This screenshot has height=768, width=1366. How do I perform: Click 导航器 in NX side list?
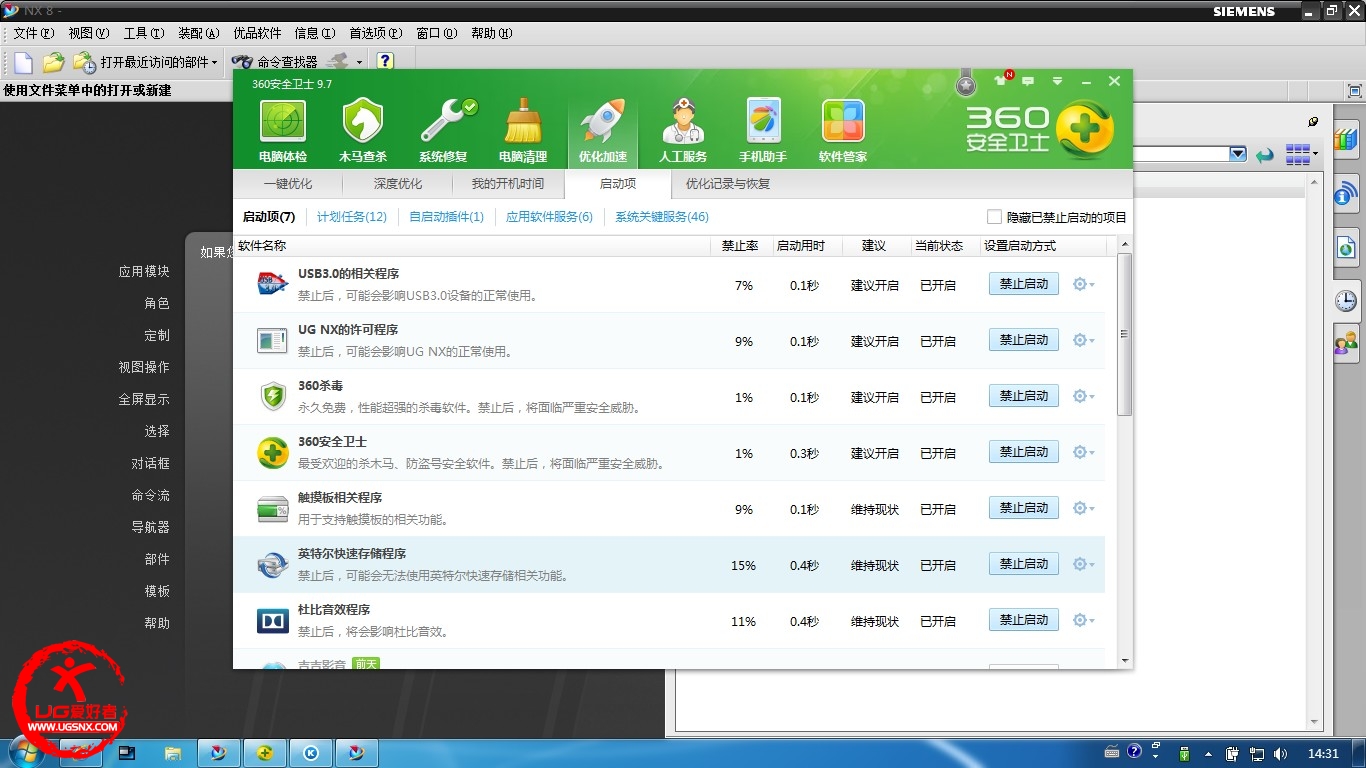coord(150,527)
